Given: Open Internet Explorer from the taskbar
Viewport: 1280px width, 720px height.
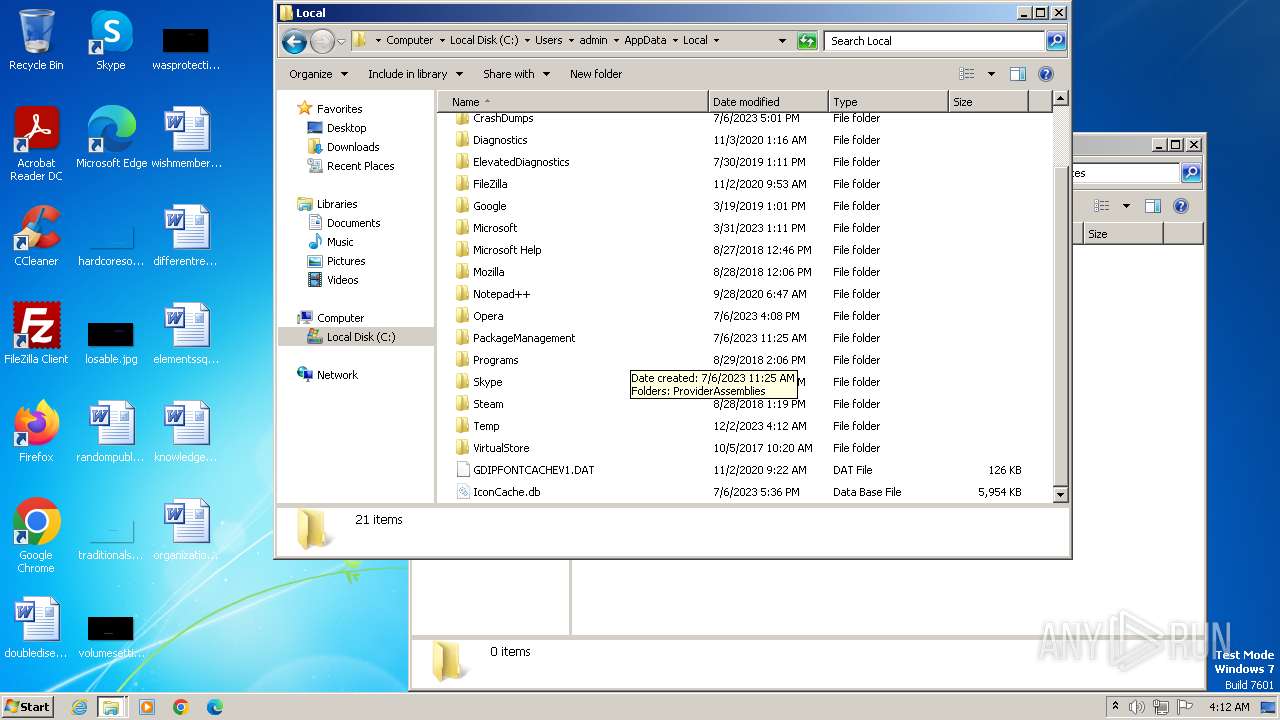Looking at the screenshot, I should tap(79, 707).
